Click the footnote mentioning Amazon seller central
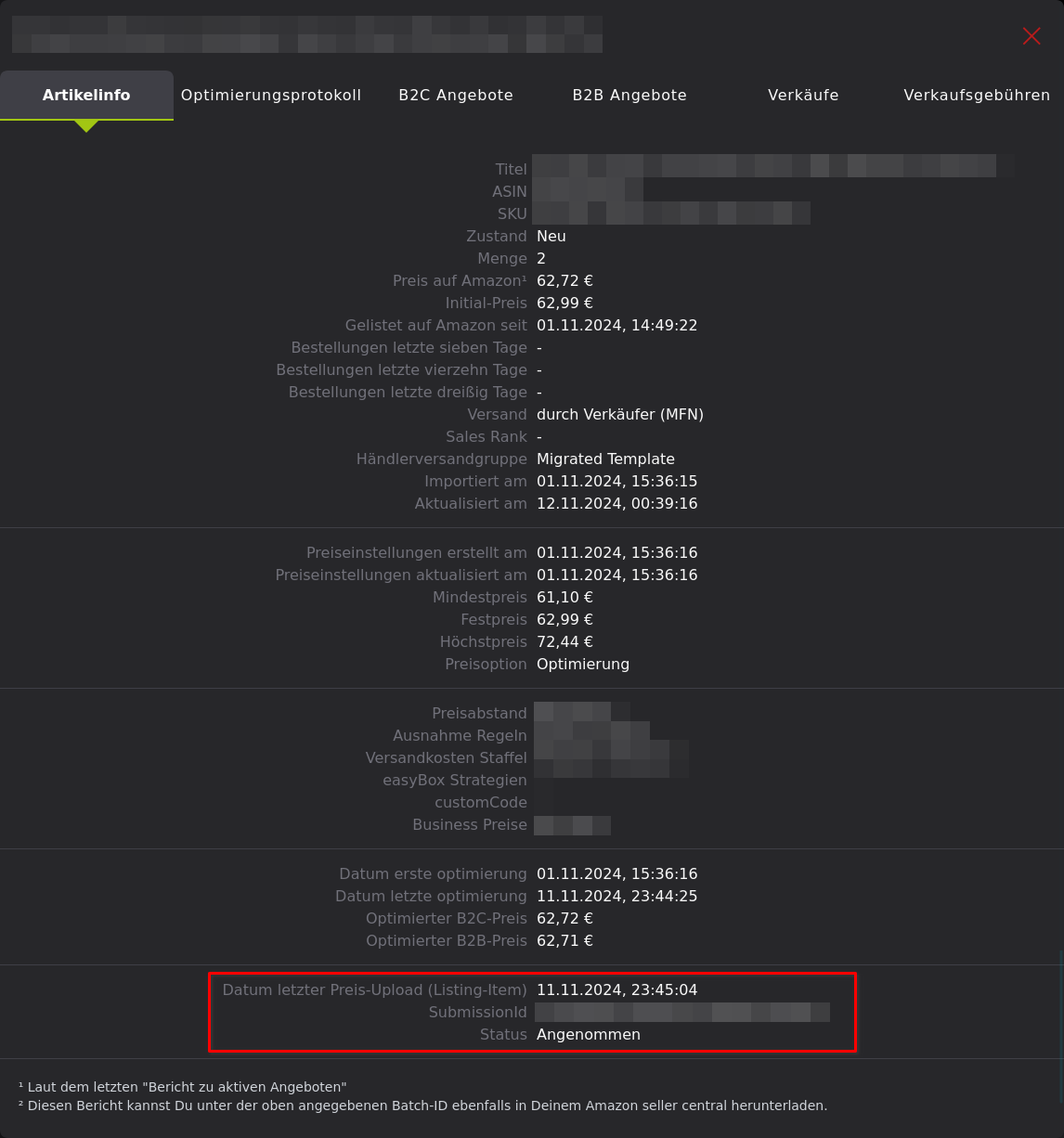 422,1105
